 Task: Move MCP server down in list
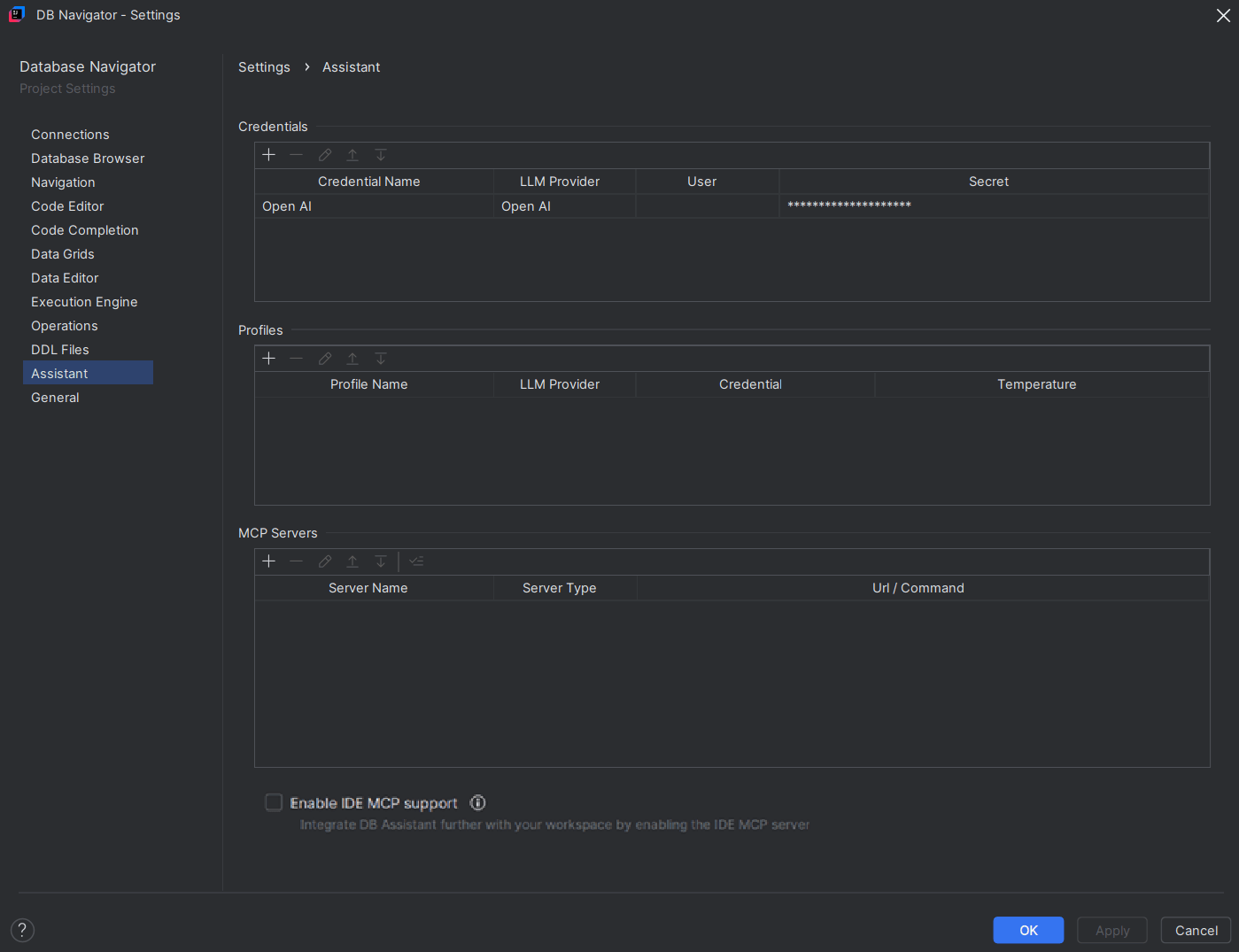point(381,561)
